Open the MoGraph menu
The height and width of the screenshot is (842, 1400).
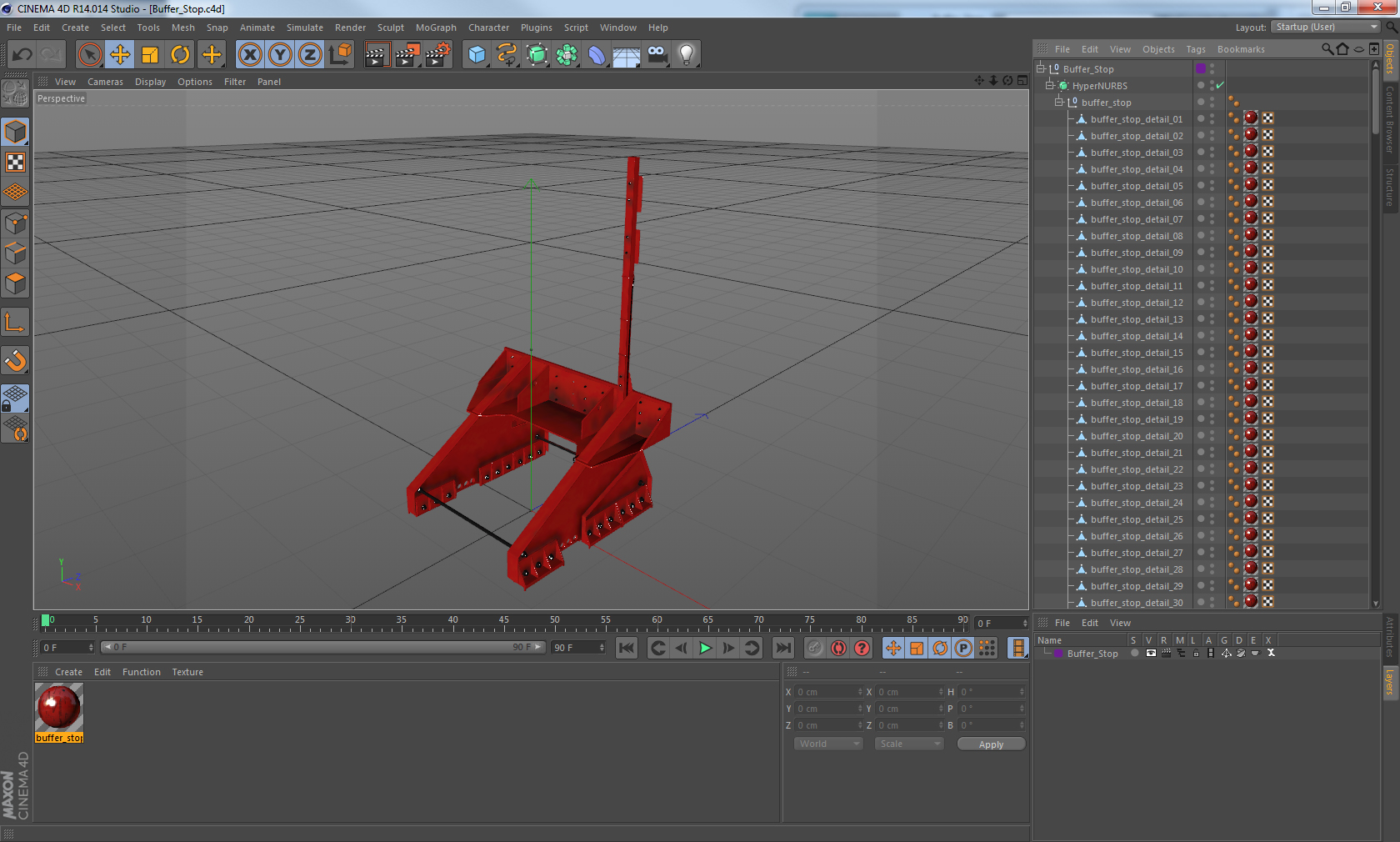pos(436,28)
